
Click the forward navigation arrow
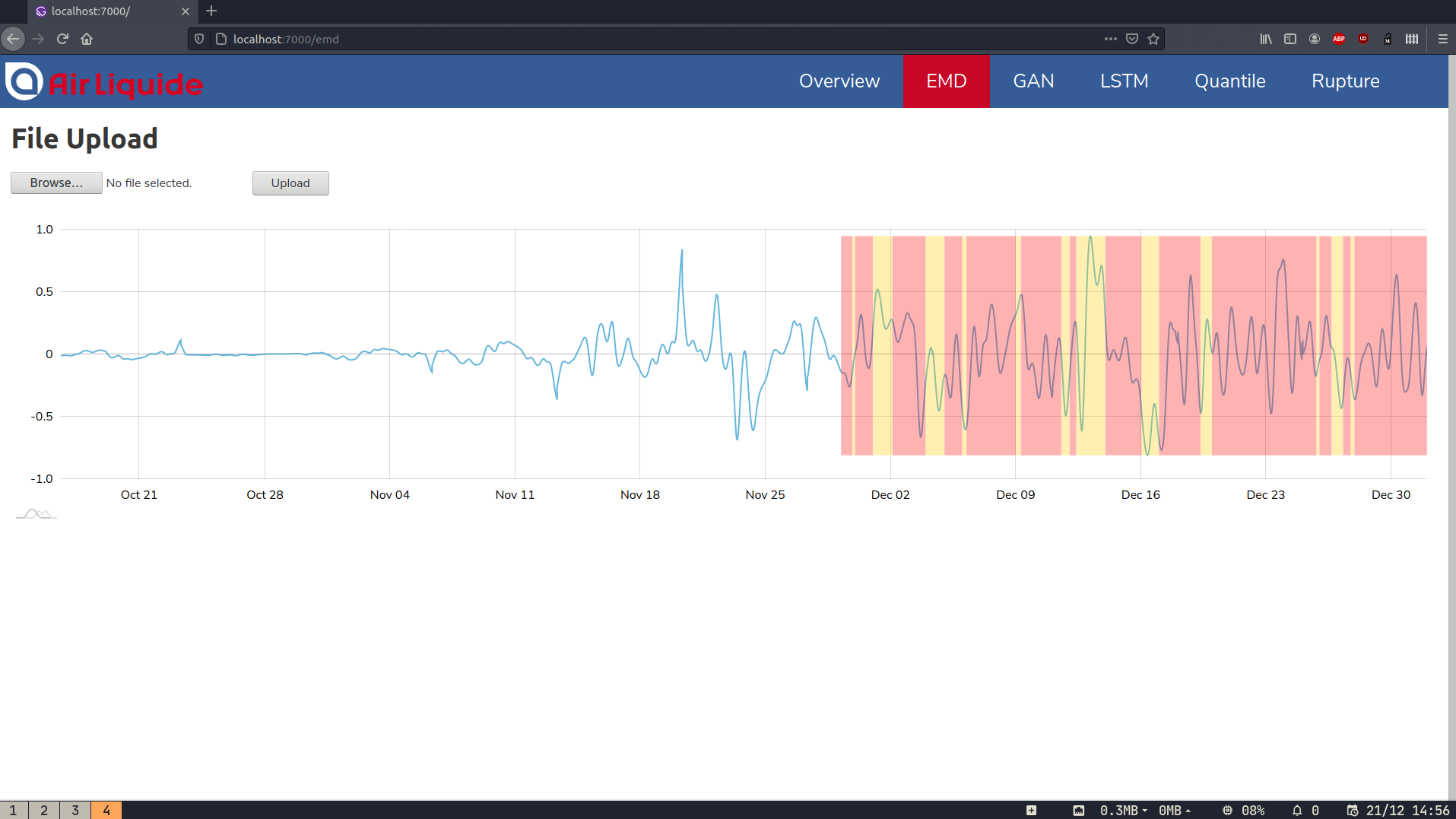(38, 39)
